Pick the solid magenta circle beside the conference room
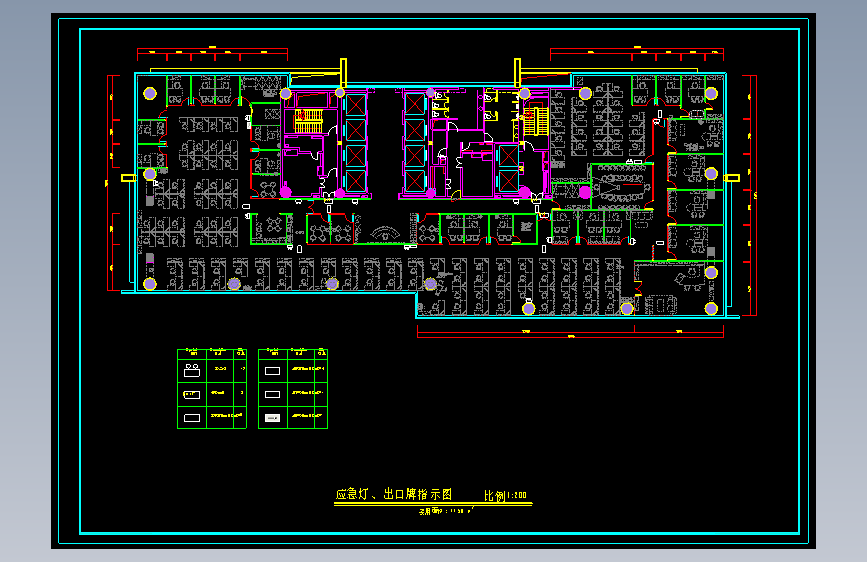Image resolution: width=867 pixels, height=562 pixels. [585, 192]
